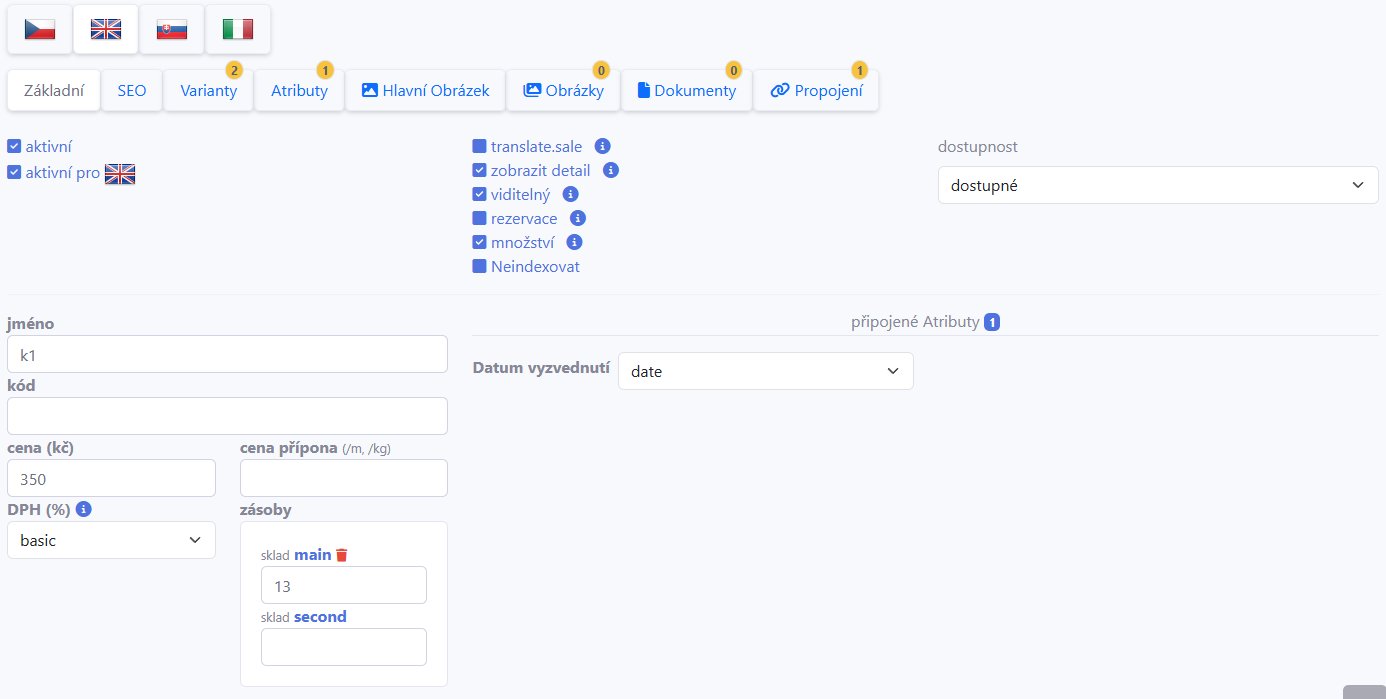
Task: Open the Dokumenty tab
Action: (686, 91)
